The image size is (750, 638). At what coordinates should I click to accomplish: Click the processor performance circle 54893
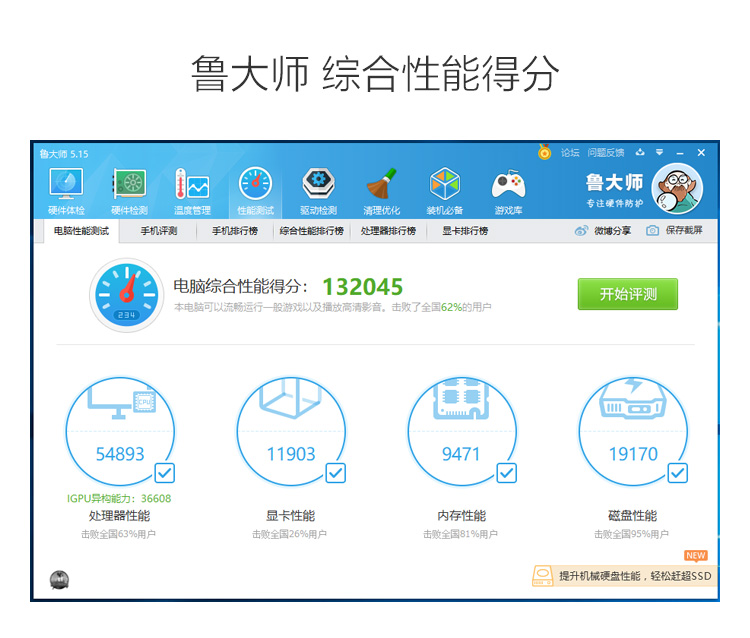[x=120, y=431]
